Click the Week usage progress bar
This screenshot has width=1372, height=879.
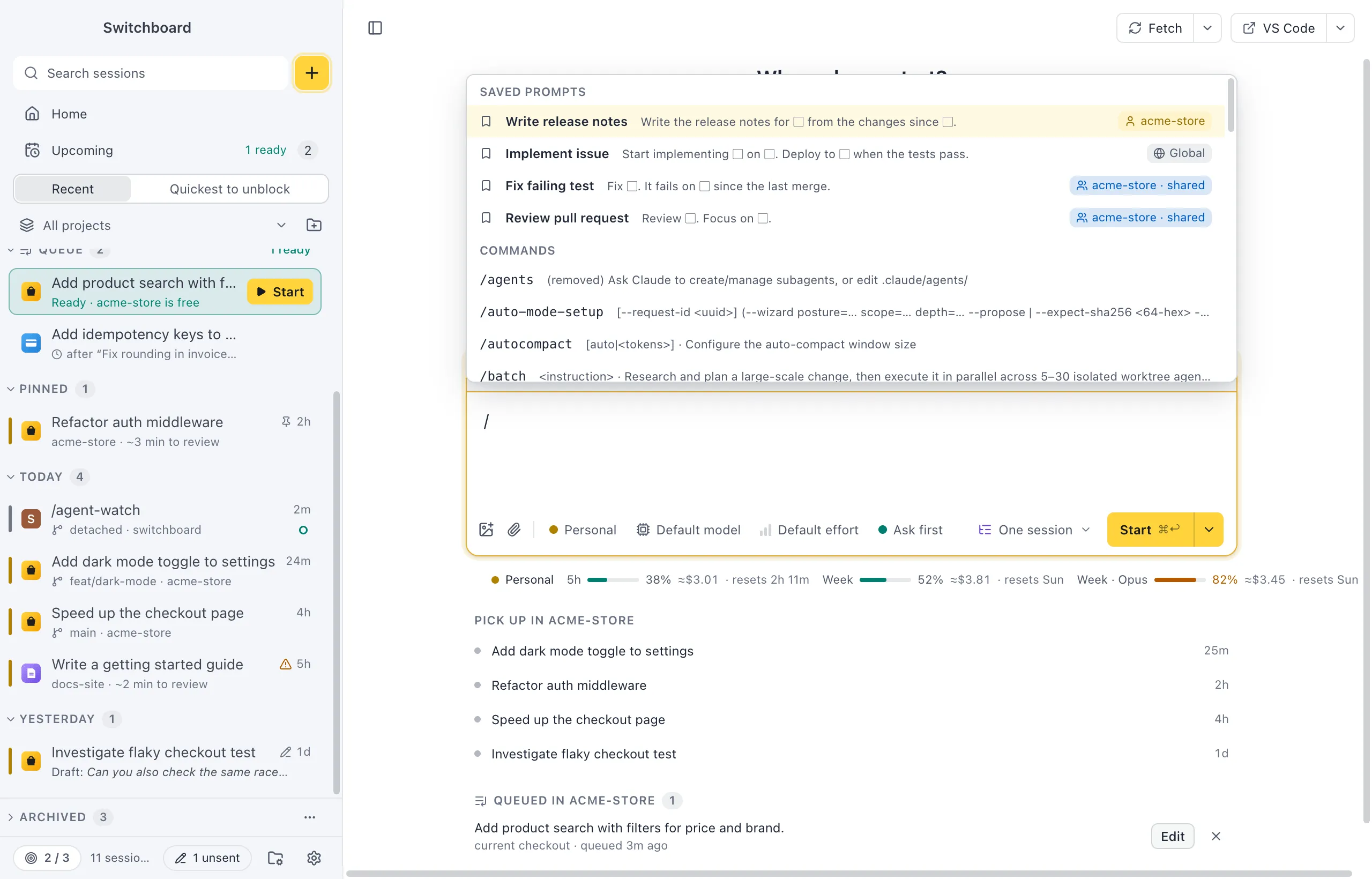[885, 580]
